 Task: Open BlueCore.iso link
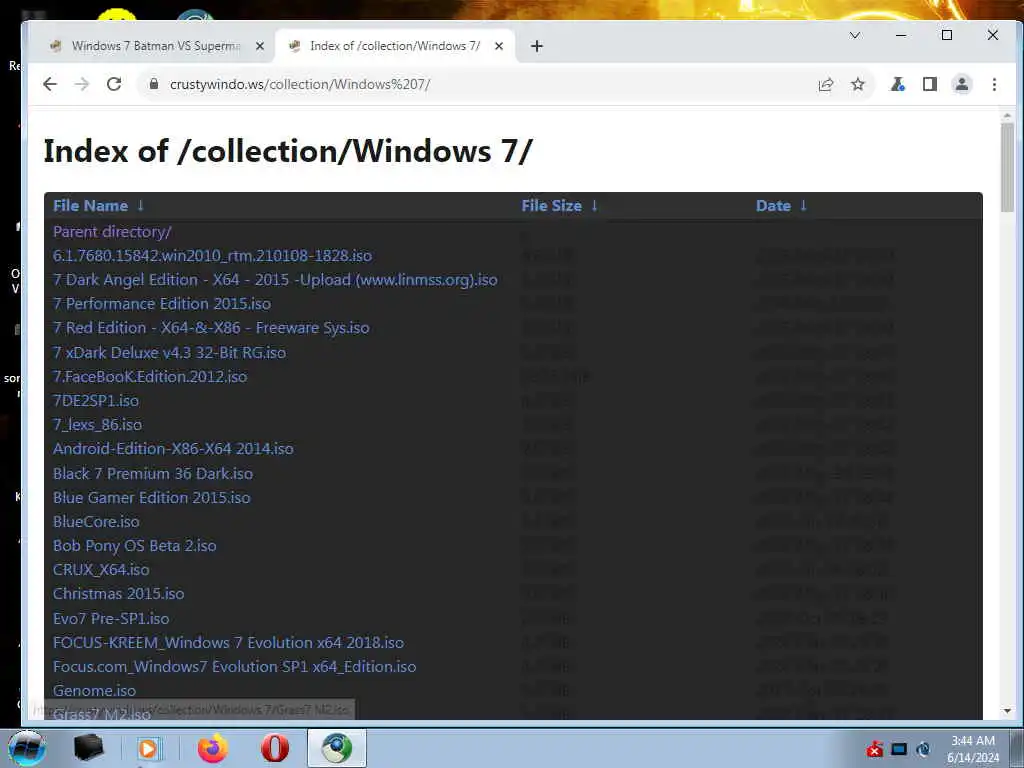pyautogui.click(x=96, y=522)
